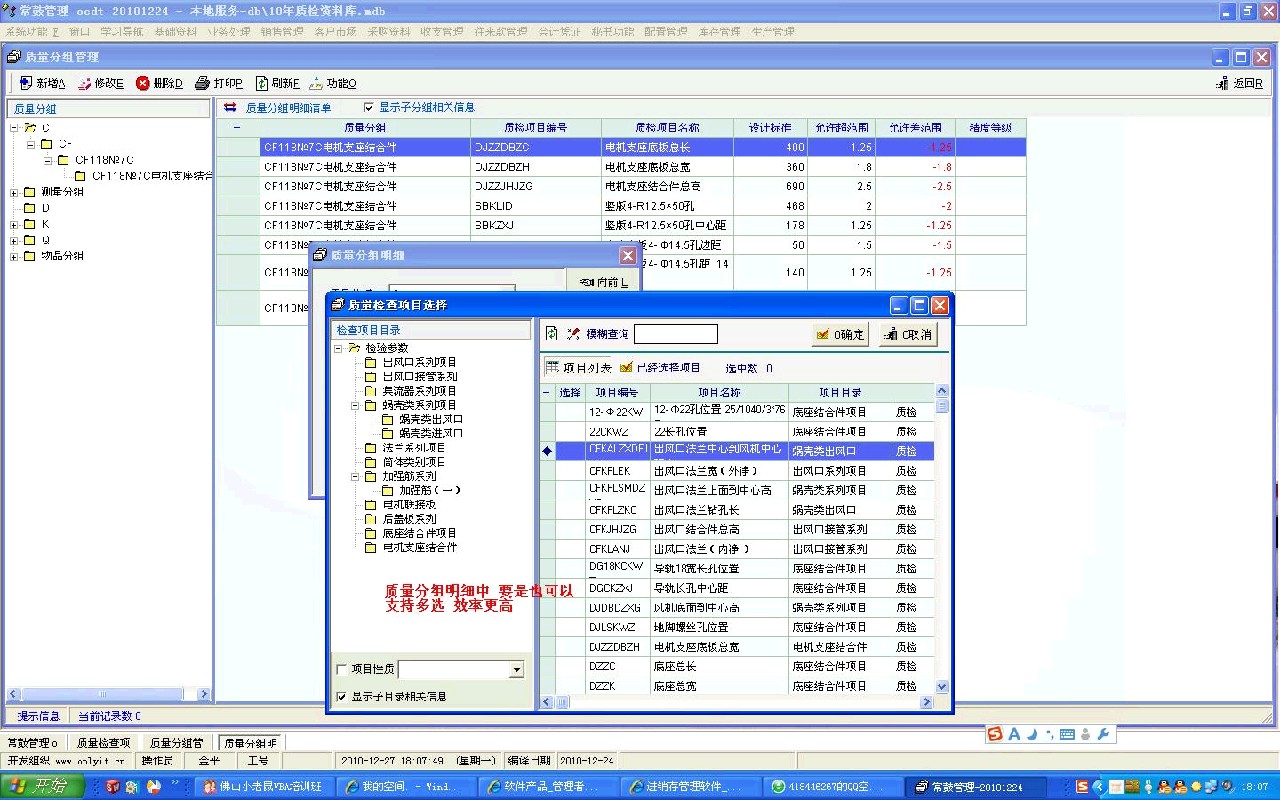Toggle the 显示子目录相关信息 checkbox
Screen dimensions: 1280x800
click(342, 696)
